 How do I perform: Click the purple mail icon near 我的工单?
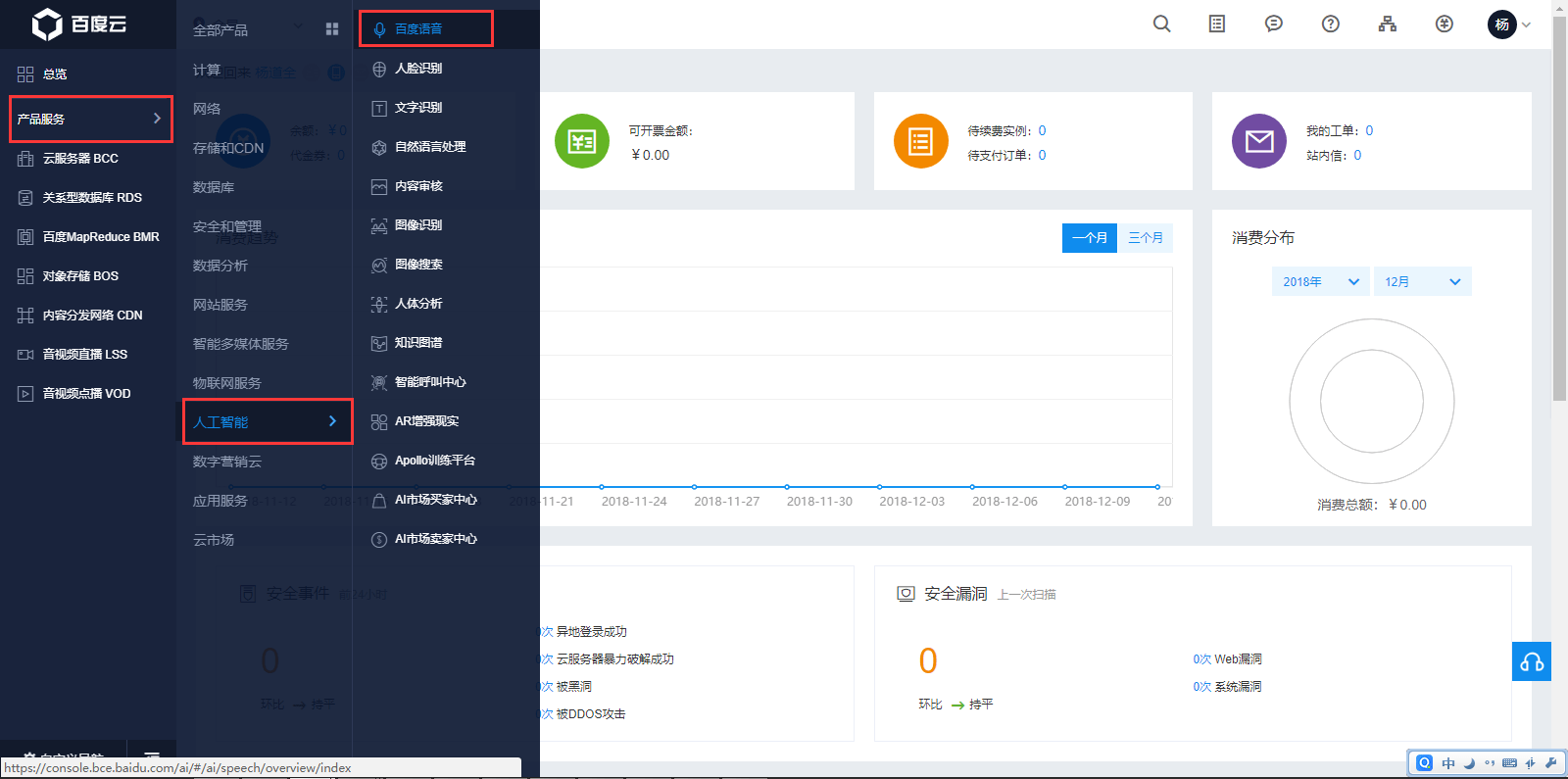[1259, 141]
